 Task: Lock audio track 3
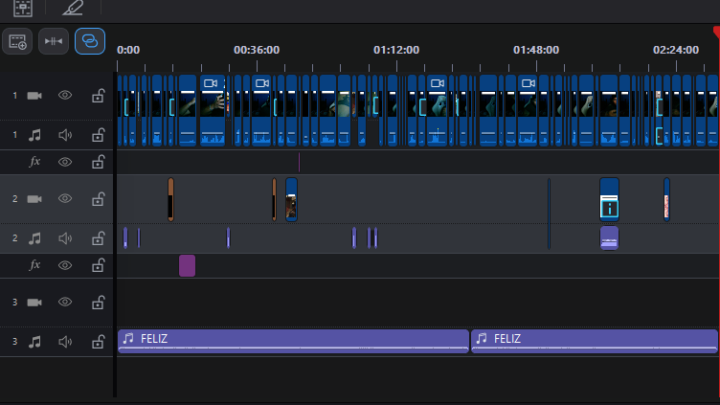[x=98, y=341]
